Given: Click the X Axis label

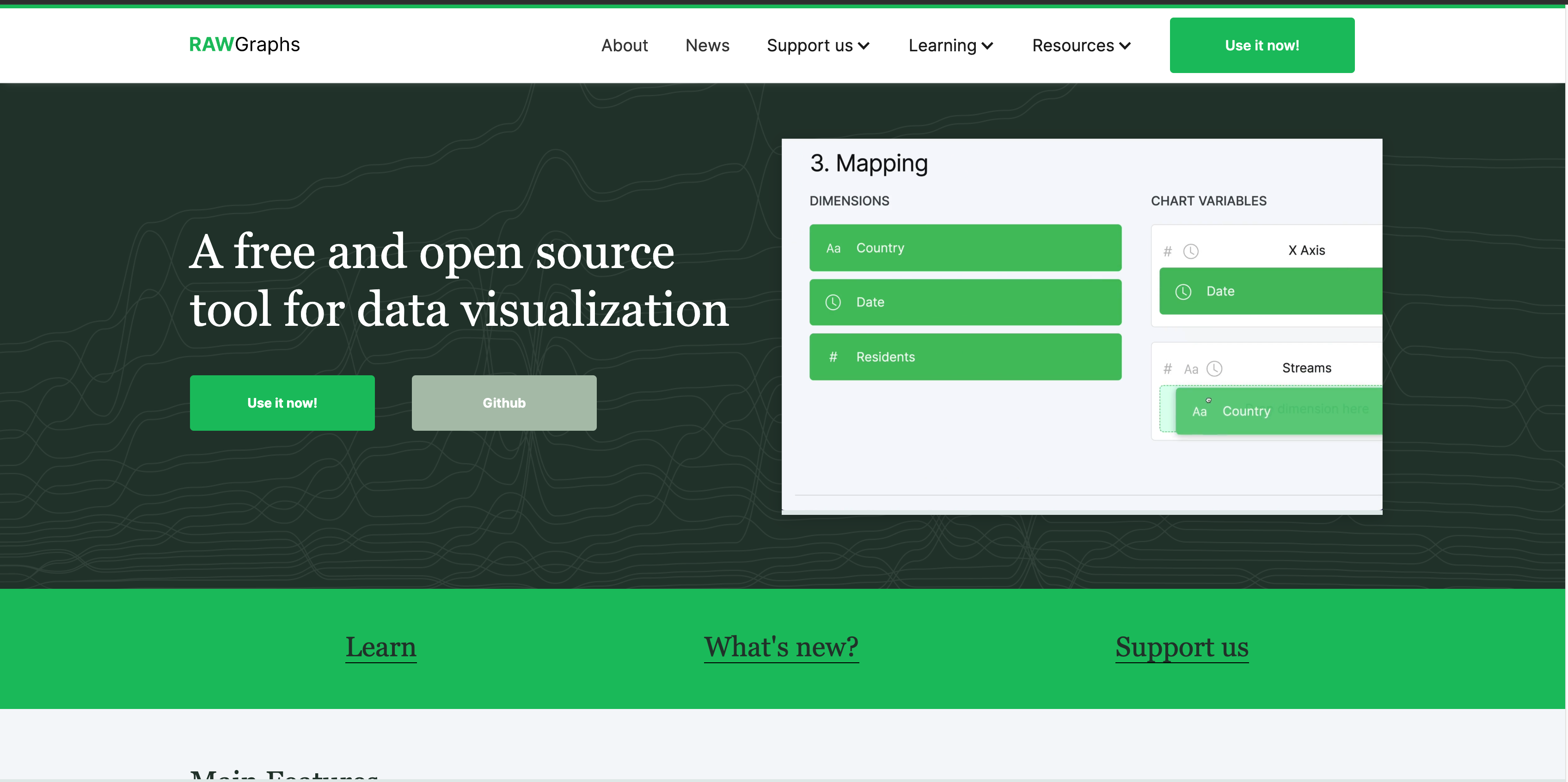Looking at the screenshot, I should [x=1306, y=250].
